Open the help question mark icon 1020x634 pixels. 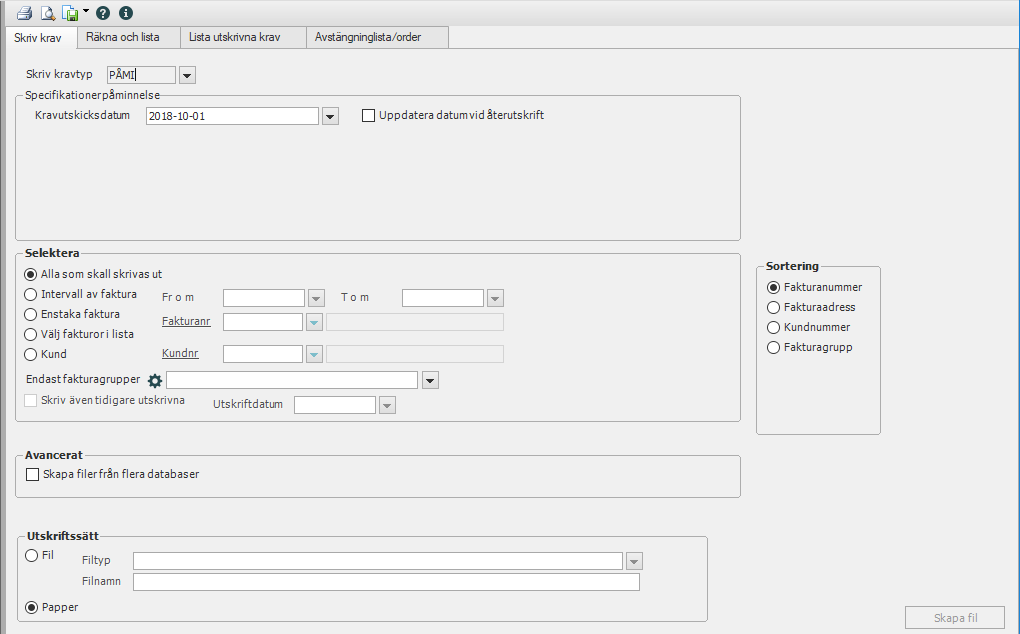(x=103, y=13)
